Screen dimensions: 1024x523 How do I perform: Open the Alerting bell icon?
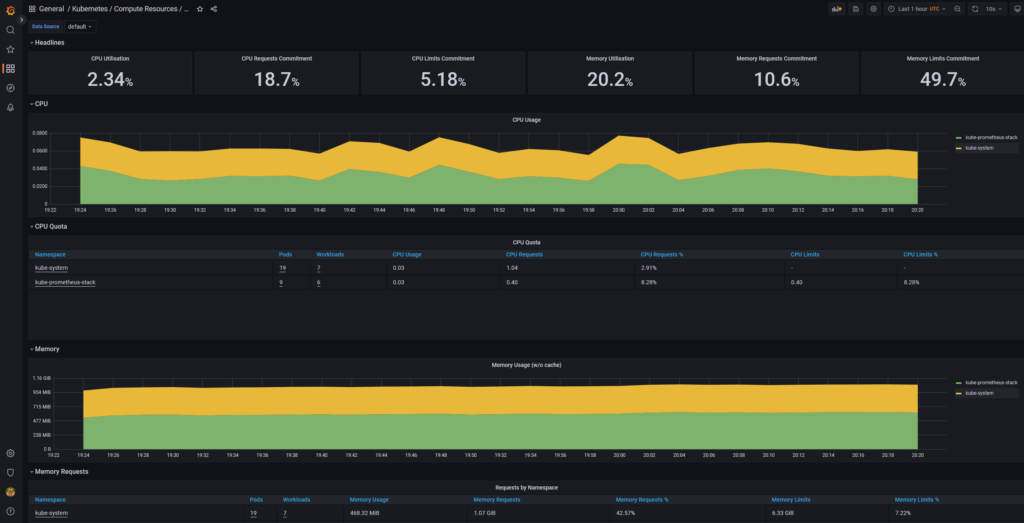pos(10,107)
